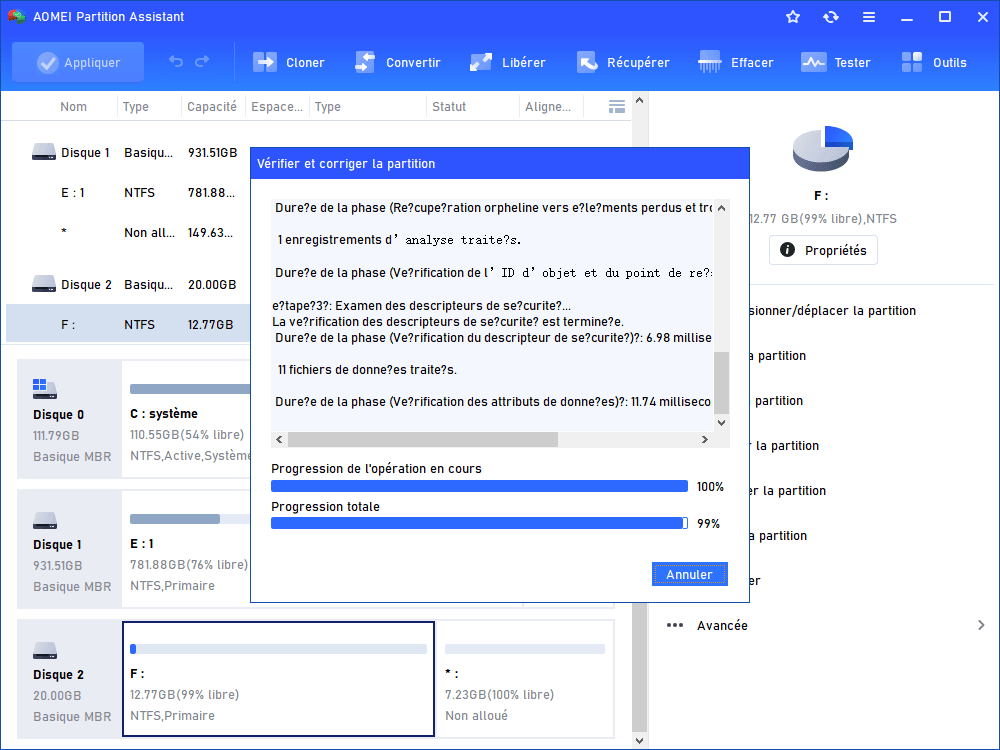1000x750 pixels.
Task: Toggle the column list view icon
Action: 617,106
